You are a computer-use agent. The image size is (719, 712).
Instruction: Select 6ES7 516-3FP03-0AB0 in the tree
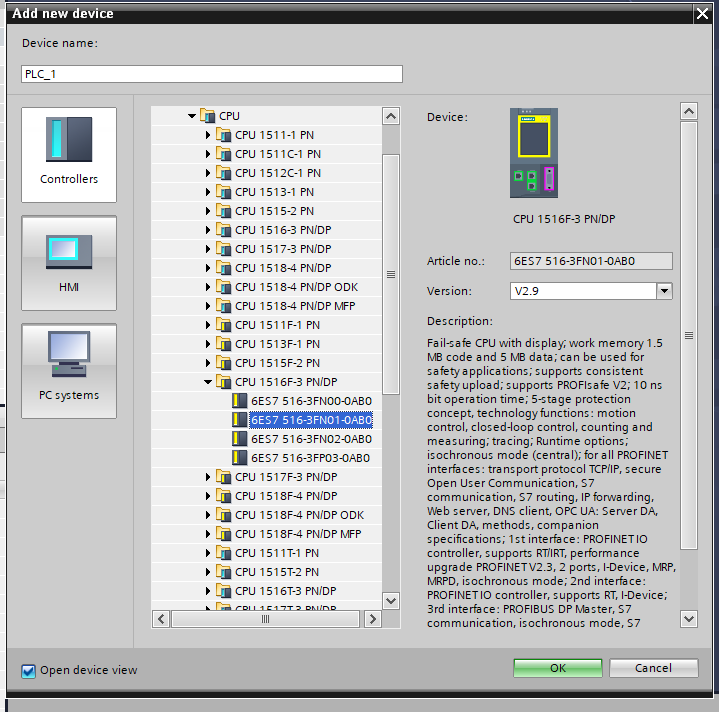310,458
